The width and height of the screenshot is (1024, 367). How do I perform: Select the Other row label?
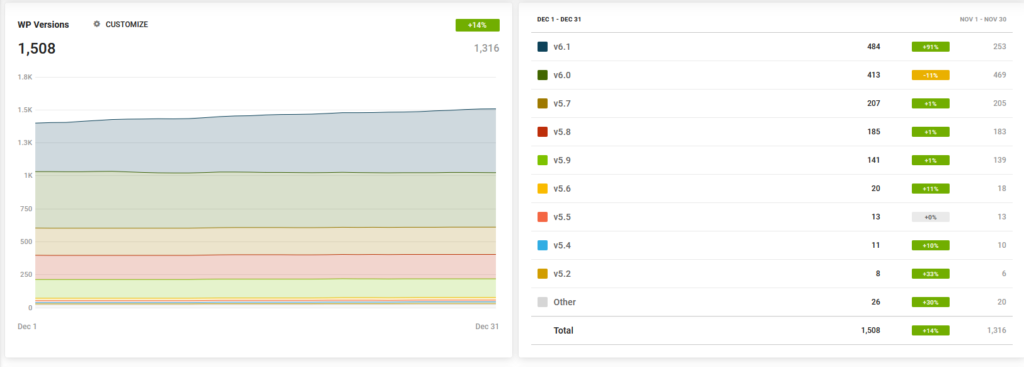point(564,302)
